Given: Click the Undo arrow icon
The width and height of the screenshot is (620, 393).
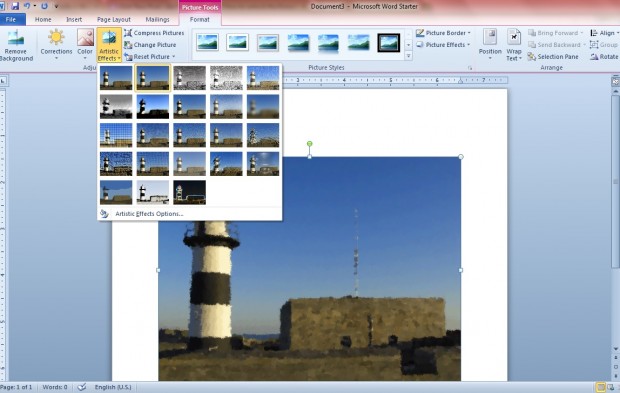Looking at the screenshot, I should pyautogui.click(x=27, y=6).
